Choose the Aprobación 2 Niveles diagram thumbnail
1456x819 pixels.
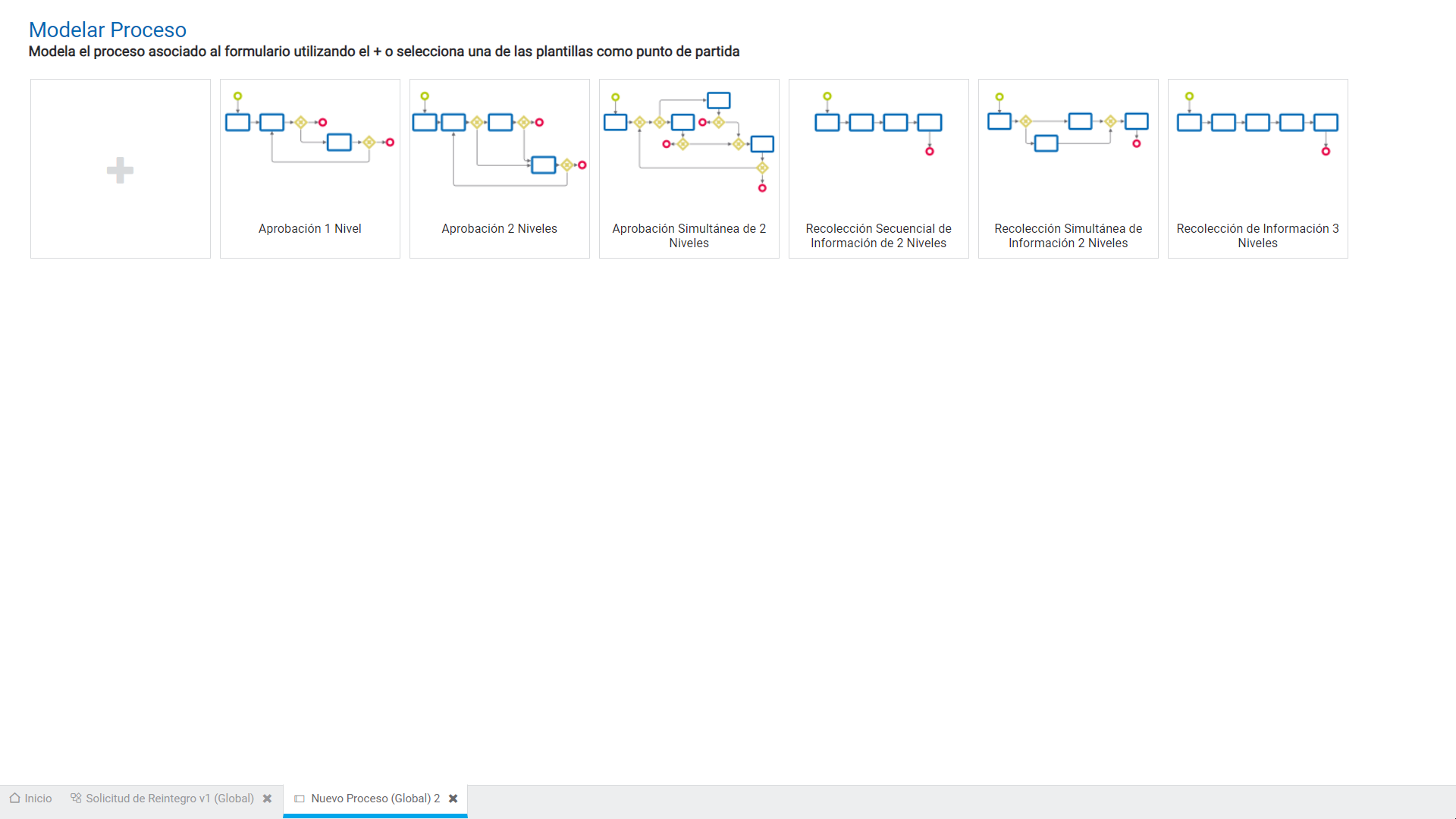[499, 140]
